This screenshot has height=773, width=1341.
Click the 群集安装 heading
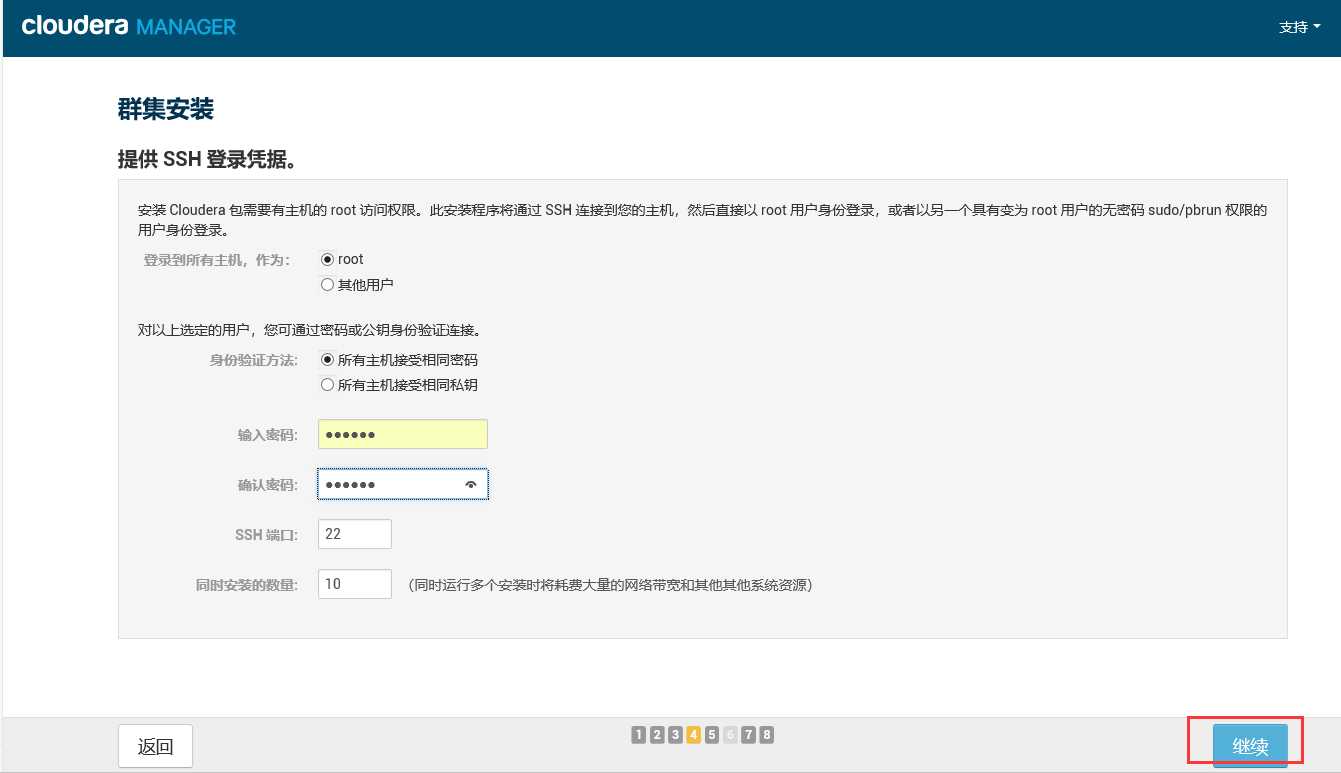tap(166, 109)
